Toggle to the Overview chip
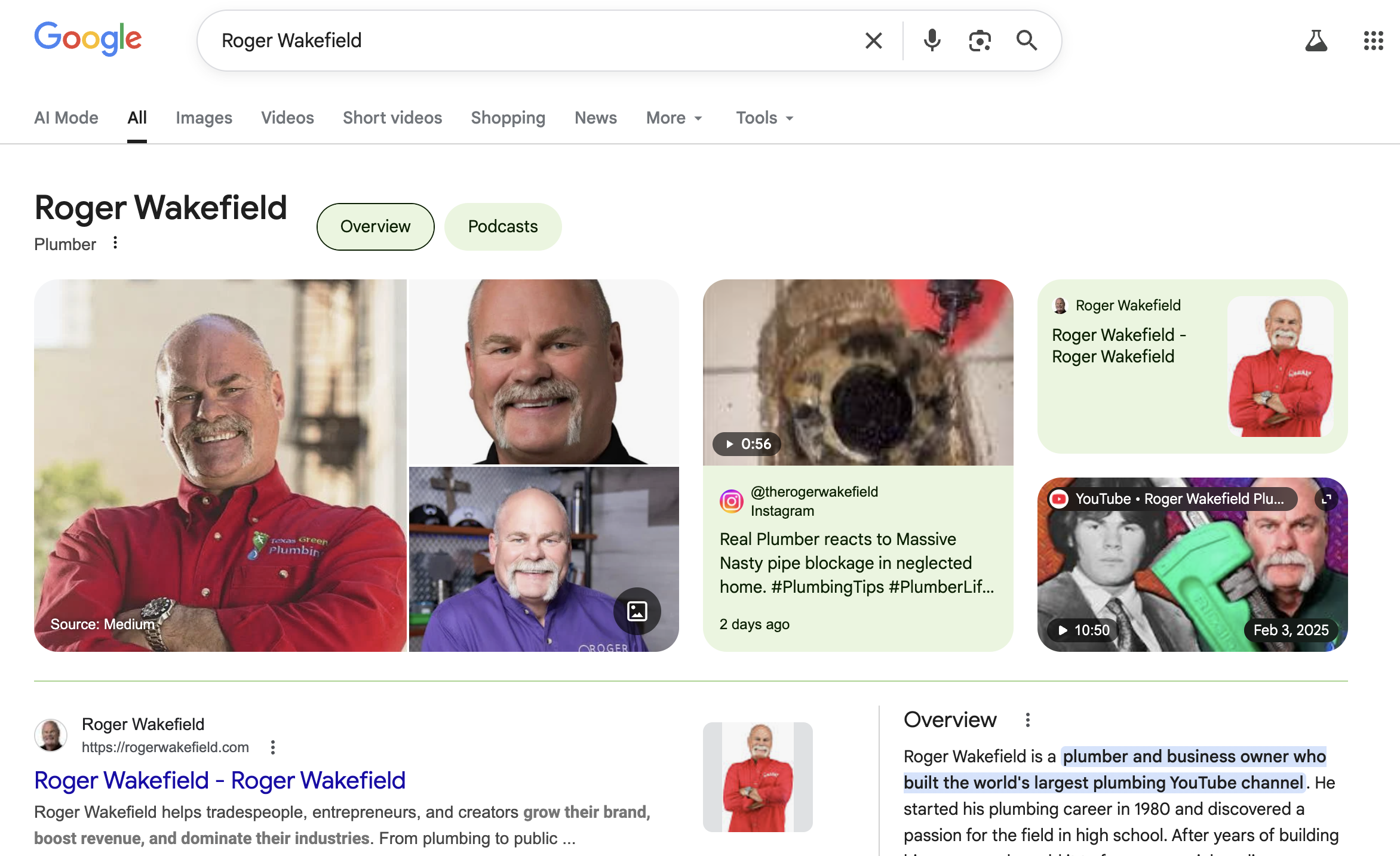The width and height of the screenshot is (1400, 856). click(x=375, y=226)
